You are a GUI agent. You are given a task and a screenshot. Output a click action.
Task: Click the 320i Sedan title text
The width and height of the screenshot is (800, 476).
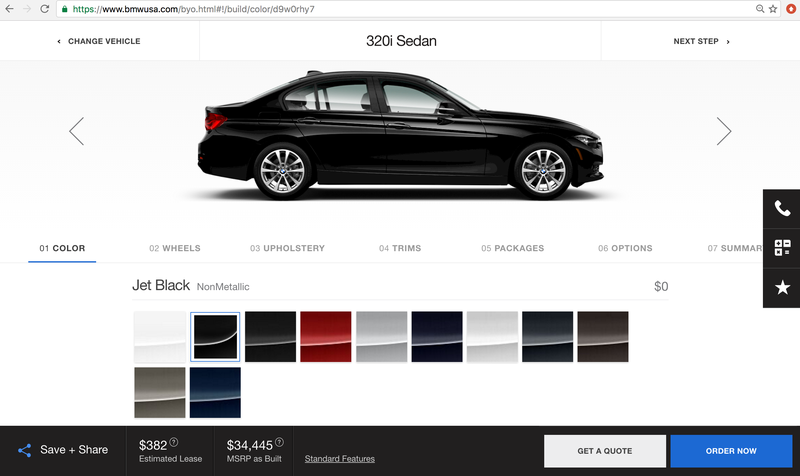pos(401,41)
